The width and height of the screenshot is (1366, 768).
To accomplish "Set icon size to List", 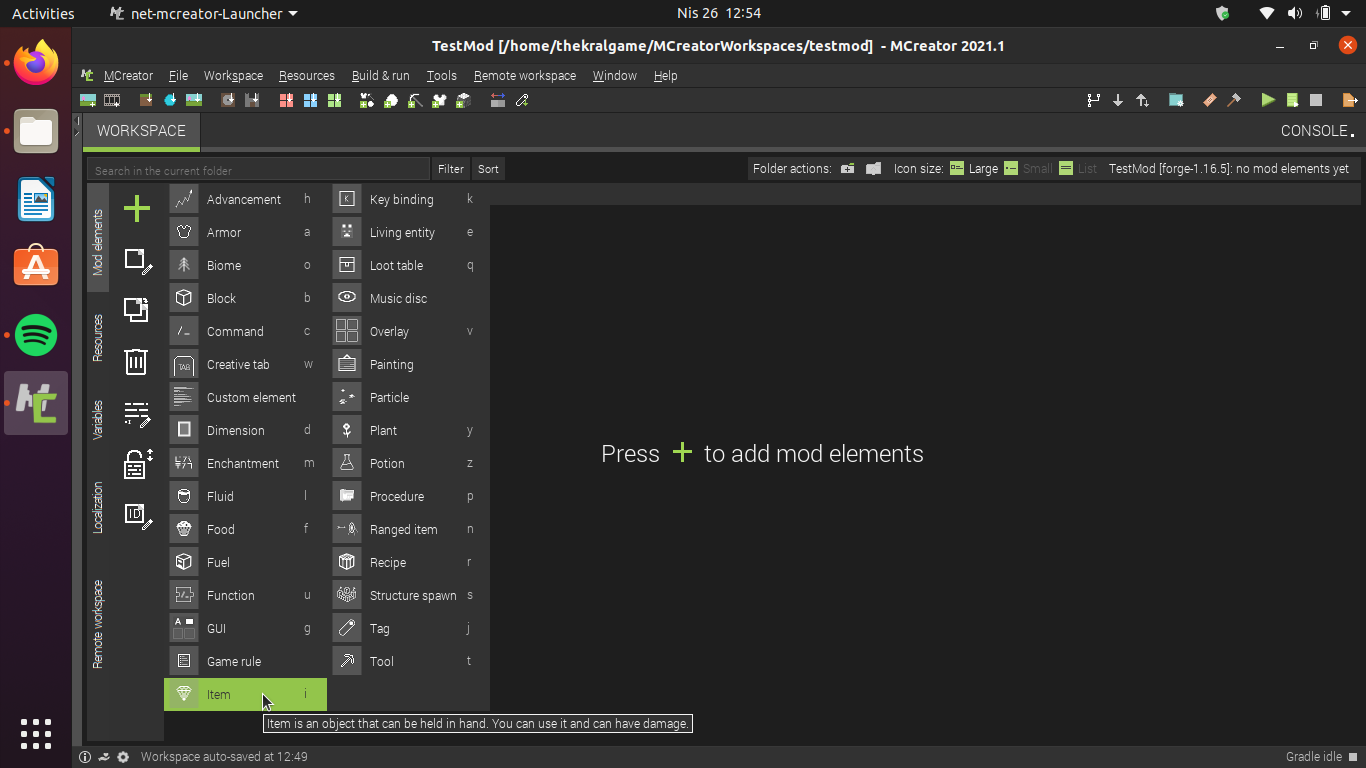I will [1078, 169].
